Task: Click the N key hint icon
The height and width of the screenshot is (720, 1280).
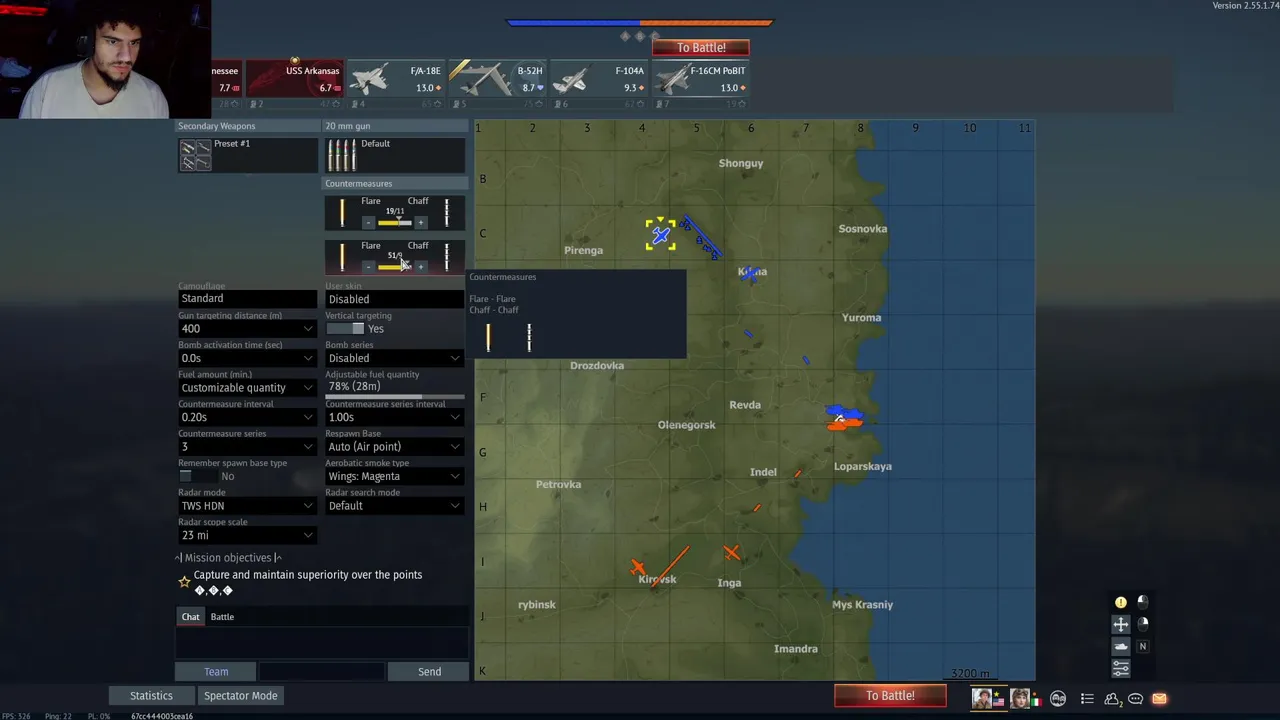Action: tap(1142, 646)
